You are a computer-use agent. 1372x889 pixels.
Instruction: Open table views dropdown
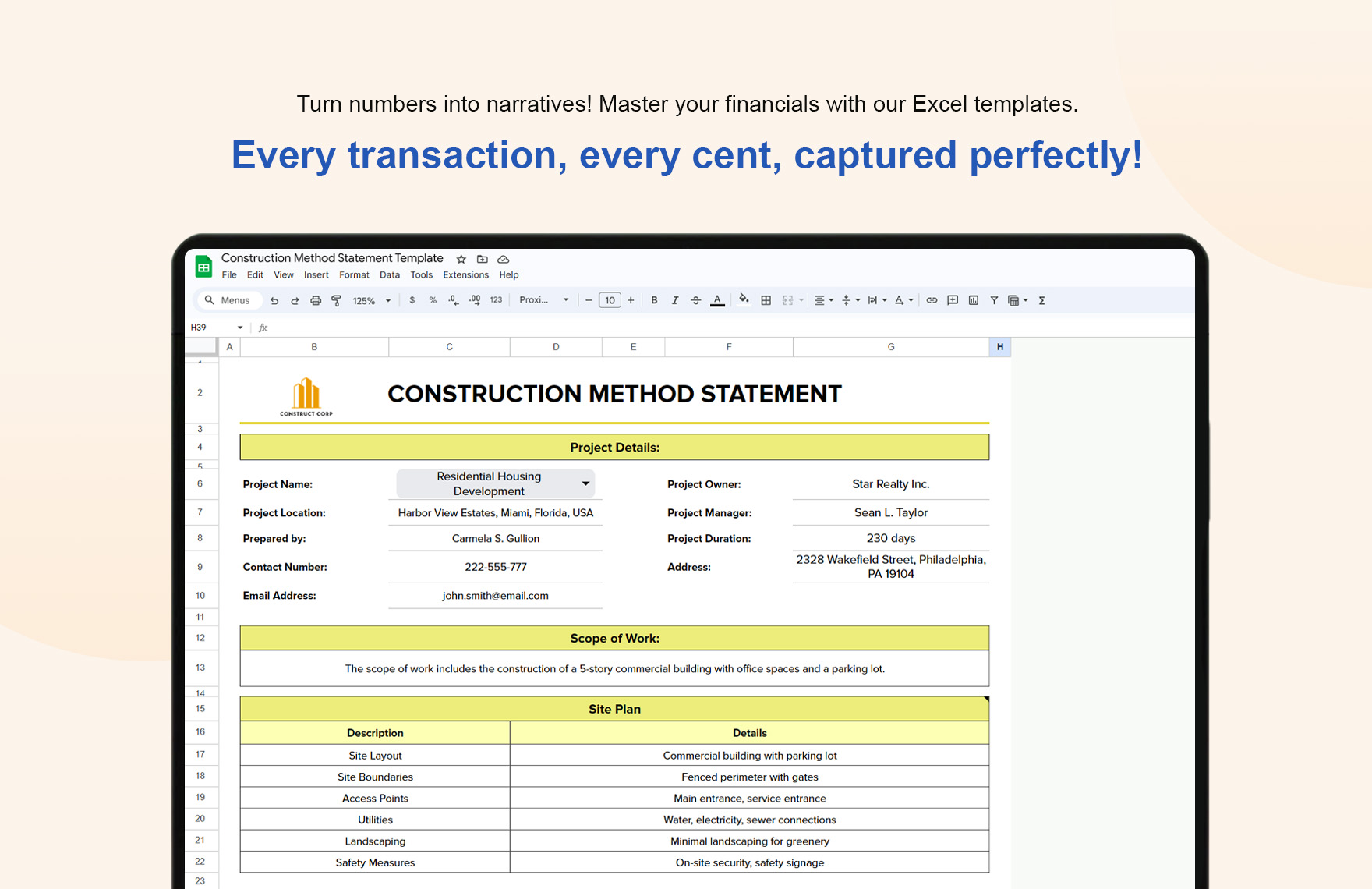click(x=1018, y=300)
